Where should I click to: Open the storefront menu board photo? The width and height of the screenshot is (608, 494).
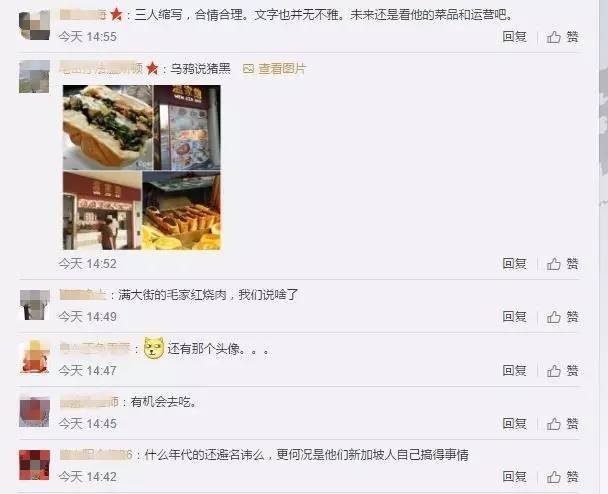(187, 127)
